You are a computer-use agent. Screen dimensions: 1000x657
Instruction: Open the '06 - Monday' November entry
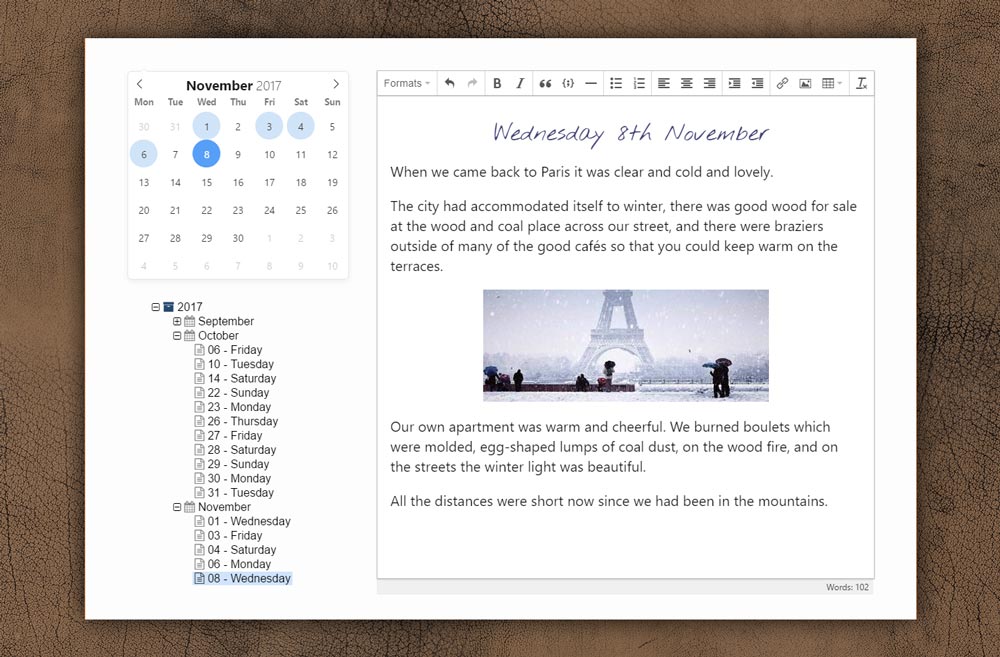[233, 564]
